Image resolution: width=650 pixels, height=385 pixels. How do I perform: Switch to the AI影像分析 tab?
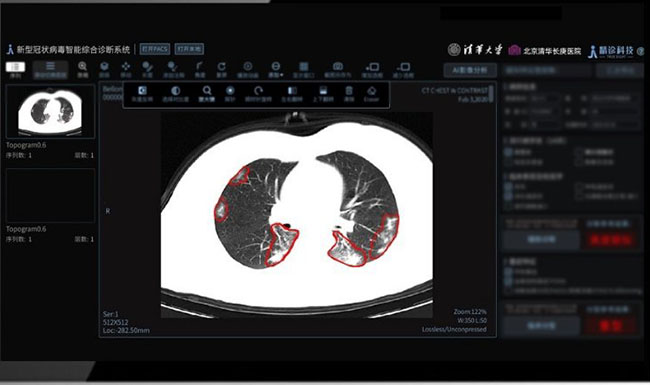(470, 70)
